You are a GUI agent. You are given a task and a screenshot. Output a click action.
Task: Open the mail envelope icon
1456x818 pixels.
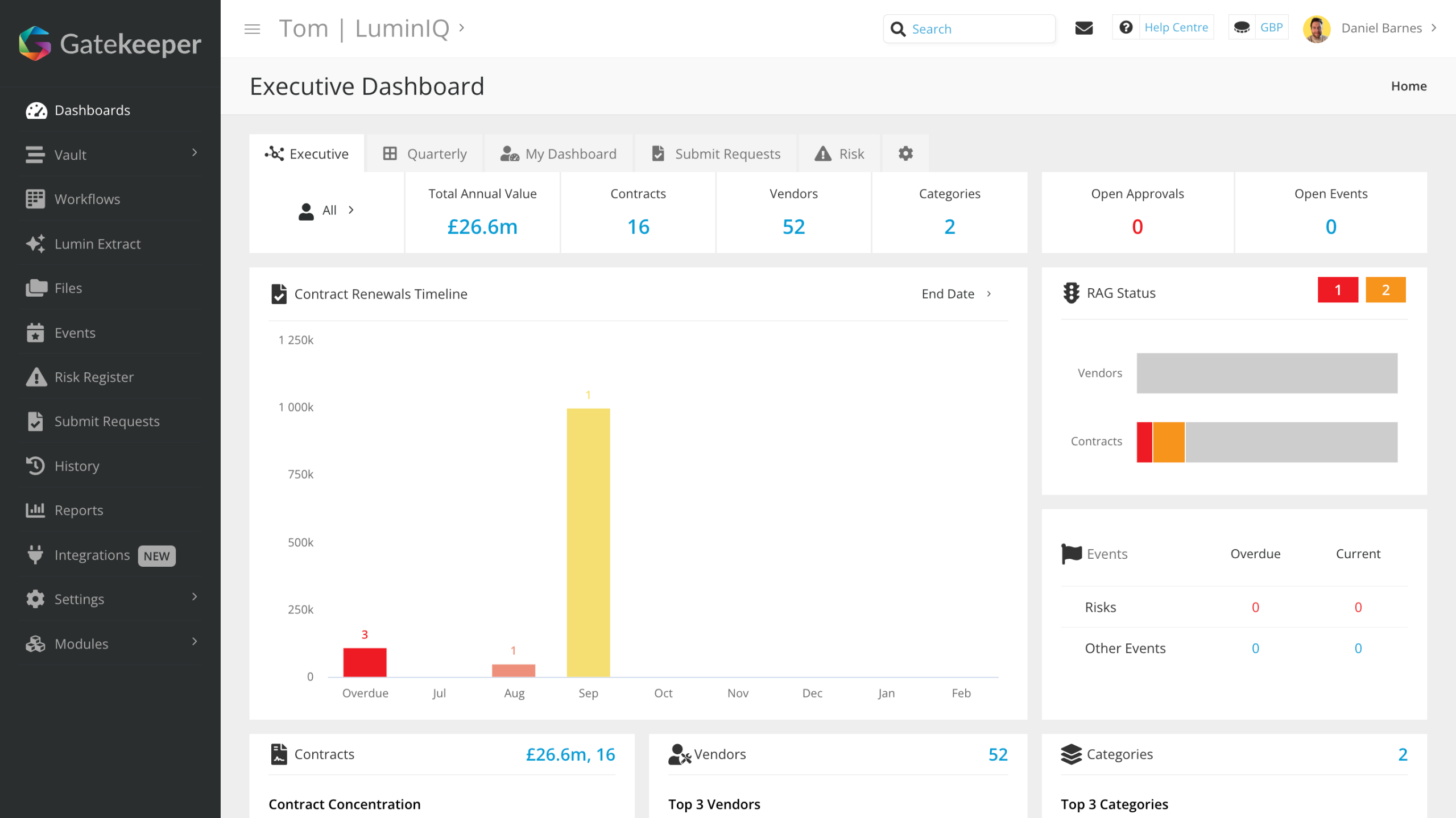(x=1083, y=28)
